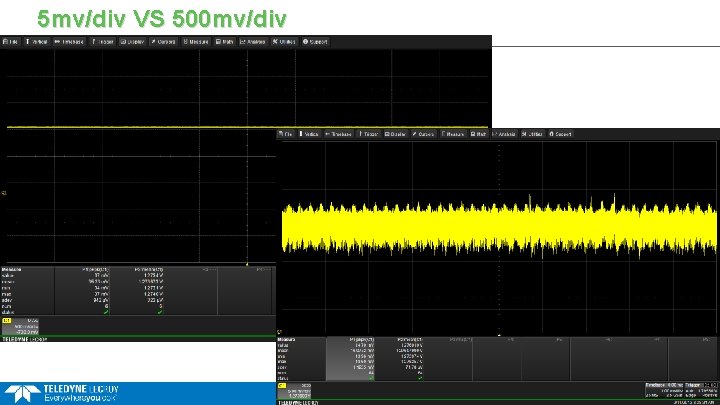Select C1 channel descriptor in right window

click(294, 391)
